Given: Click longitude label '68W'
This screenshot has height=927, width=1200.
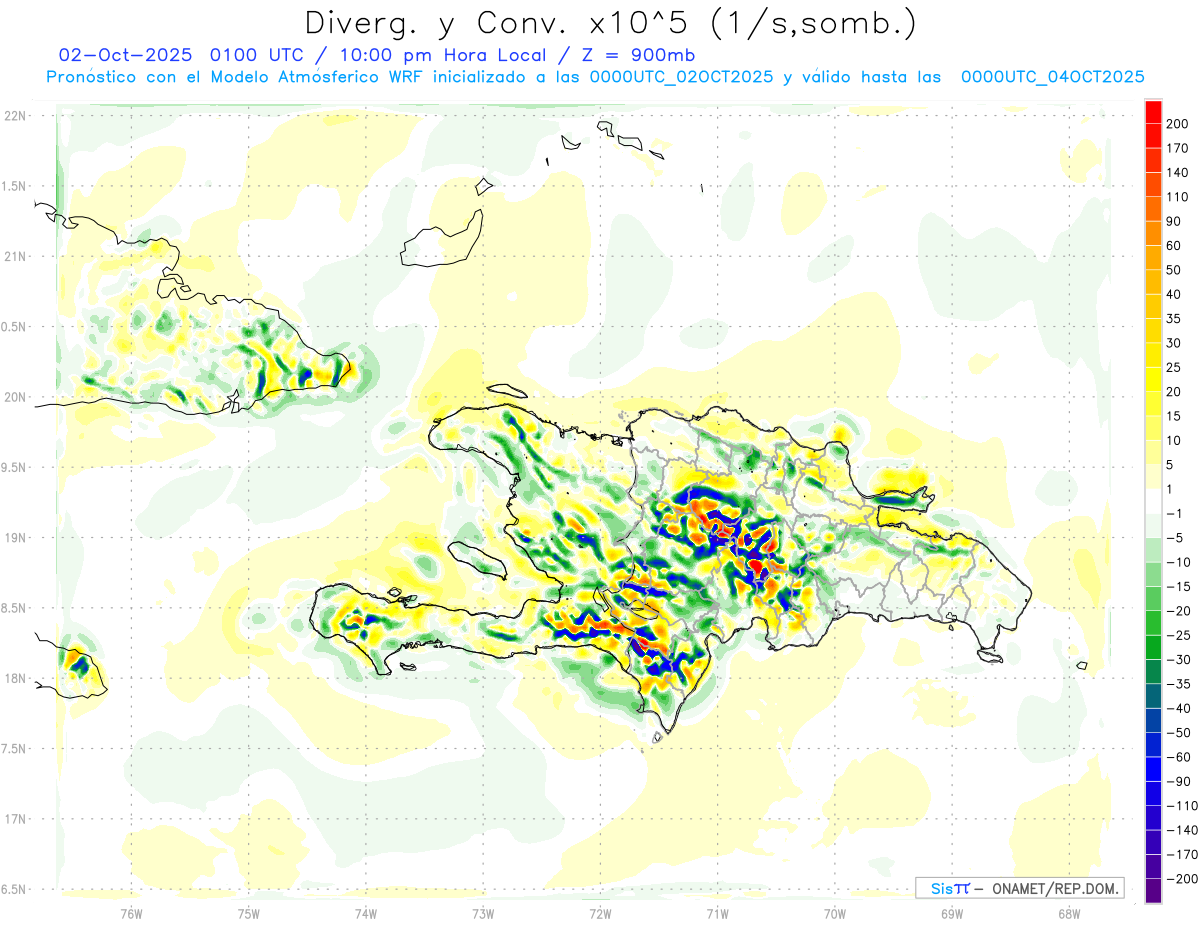Looking at the screenshot, I should click(x=1068, y=912).
